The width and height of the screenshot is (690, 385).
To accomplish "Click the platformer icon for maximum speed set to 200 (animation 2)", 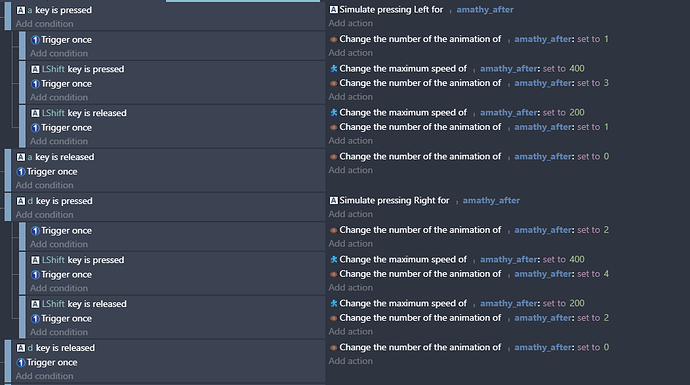I will (334, 304).
